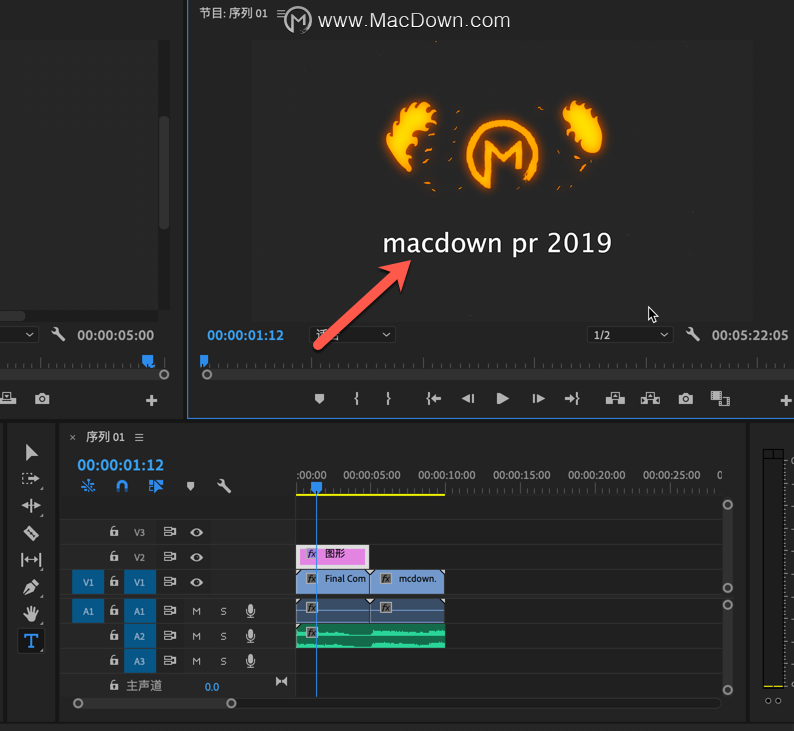Toggle Linked Selection in timeline
The height and width of the screenshot is (731, 794).
pyautogui.click(x=156, y=486)
